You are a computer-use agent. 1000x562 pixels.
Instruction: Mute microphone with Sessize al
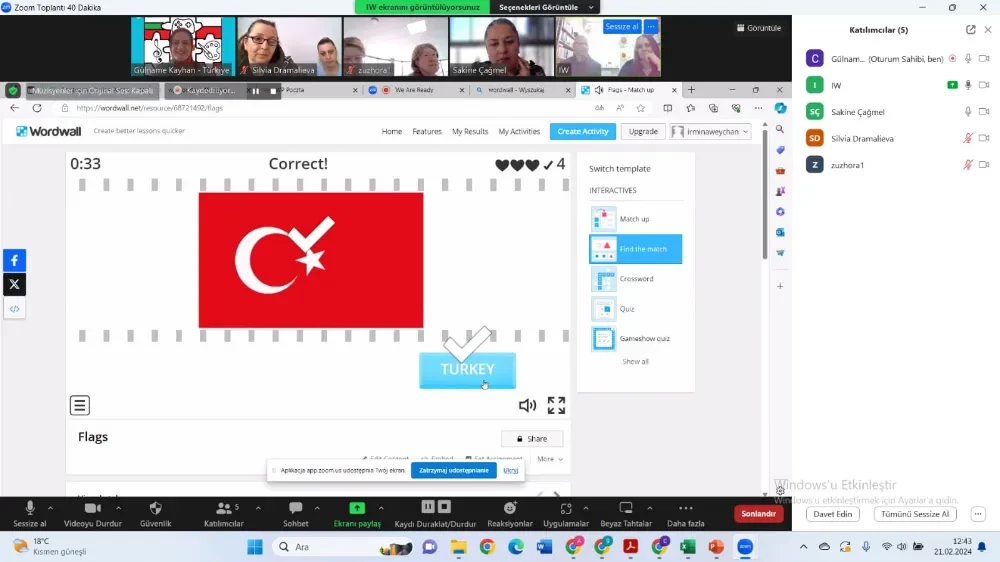[x=29, y=514]
